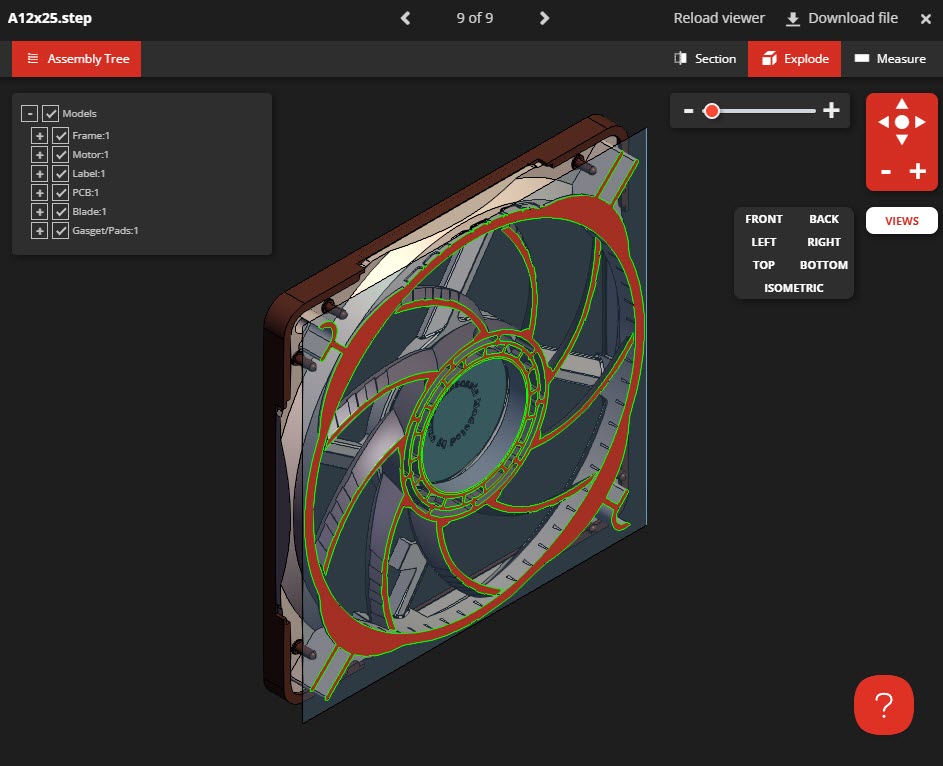Click Download file
Screen dimensions: 943x766
(x=841, y=18)
